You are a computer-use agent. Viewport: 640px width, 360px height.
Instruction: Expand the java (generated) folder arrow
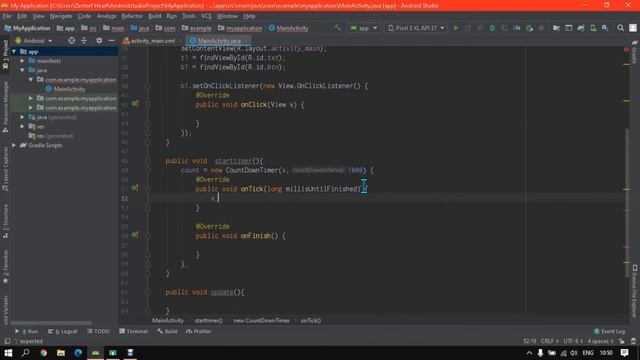click(22, 117)
